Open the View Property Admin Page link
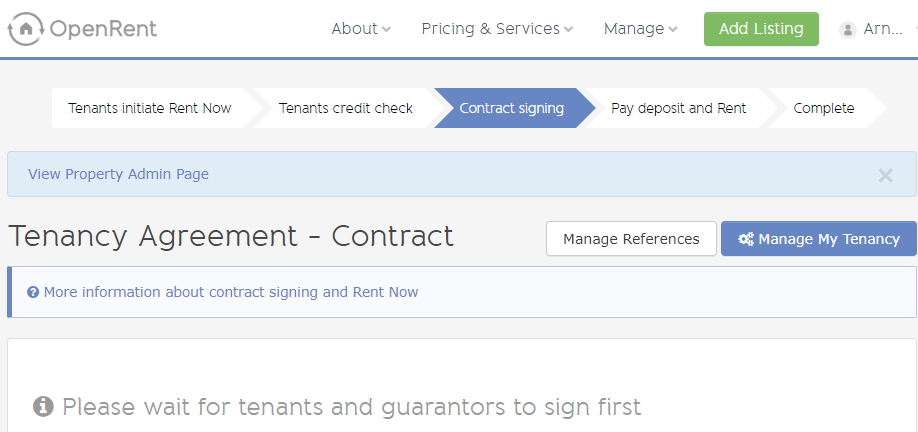Viewport: 918px width, 432px height. pyautogui.click(x=118, y=174)
